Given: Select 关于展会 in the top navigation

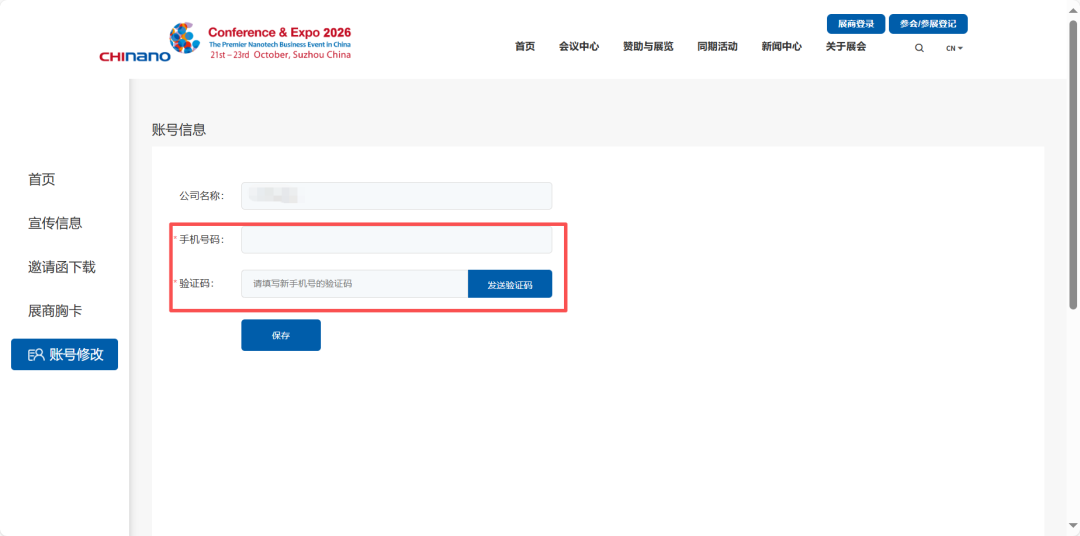Looking at the screenshot, I should point(846,47).
